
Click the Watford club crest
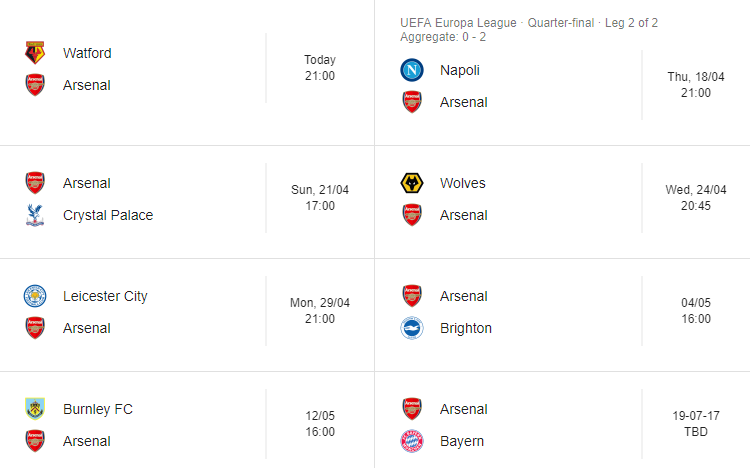(x=35, y=53)
